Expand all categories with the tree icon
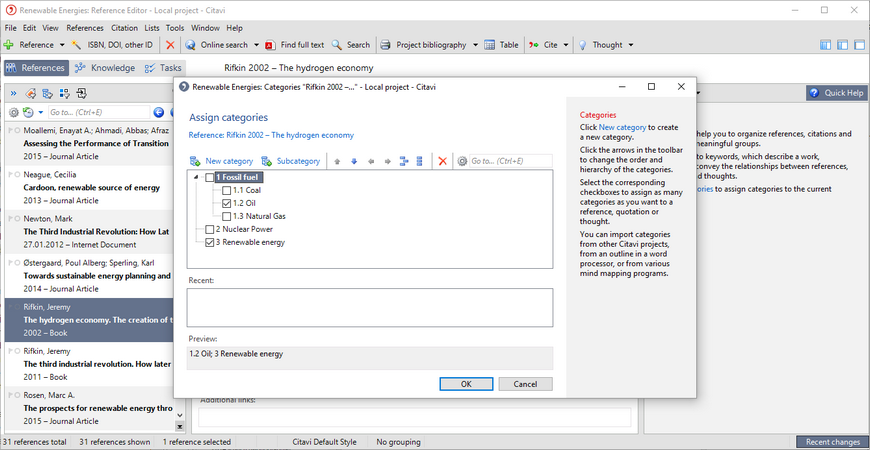This screenshot has height=450, width=870. (403, 161)
